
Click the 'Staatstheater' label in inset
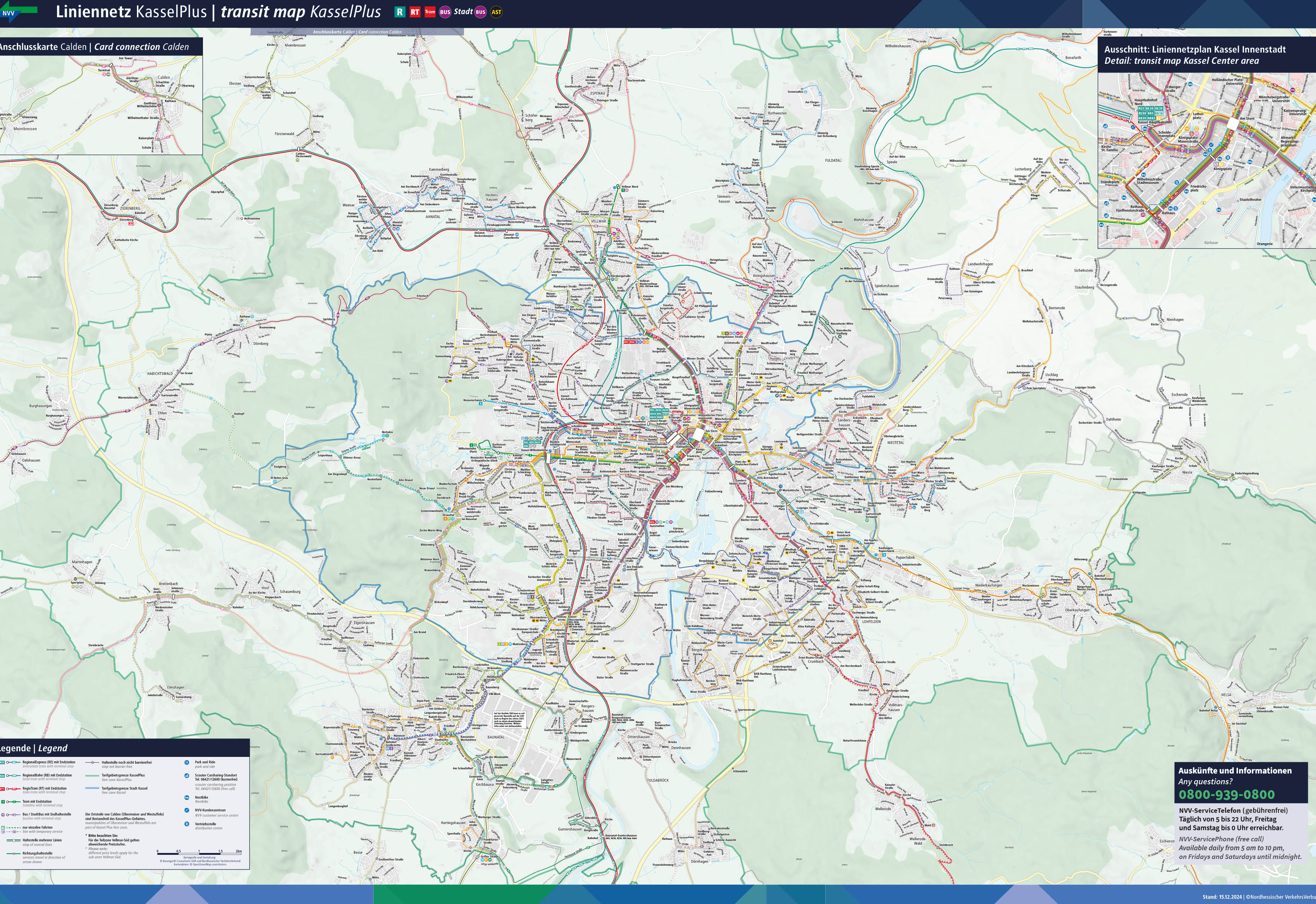(x=1250, y=199)
